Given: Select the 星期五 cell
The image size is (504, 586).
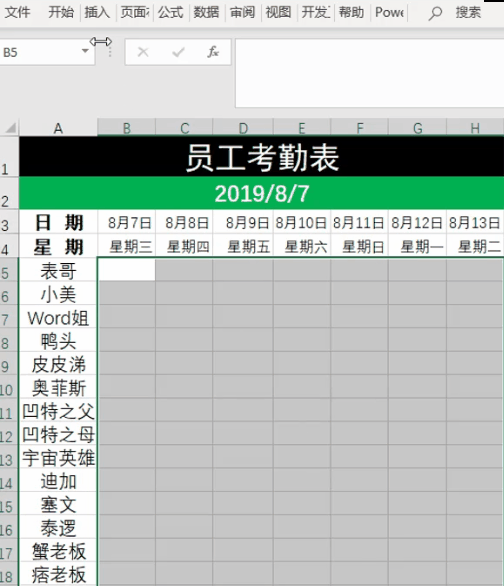Looking at the screenshot, I should point(243,246).
